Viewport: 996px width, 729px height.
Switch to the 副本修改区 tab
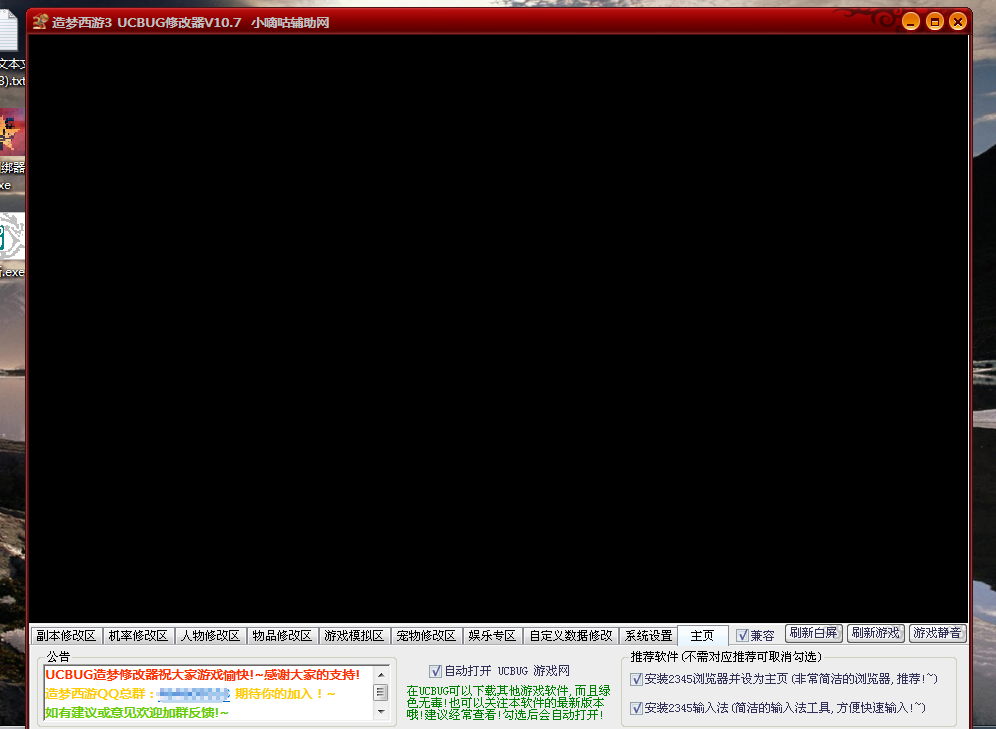coord(66,636)
